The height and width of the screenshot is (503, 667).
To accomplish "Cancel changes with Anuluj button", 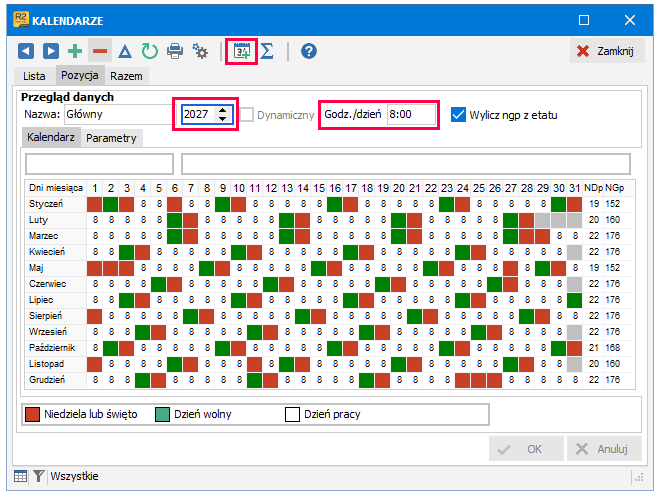I will point(604,449).
